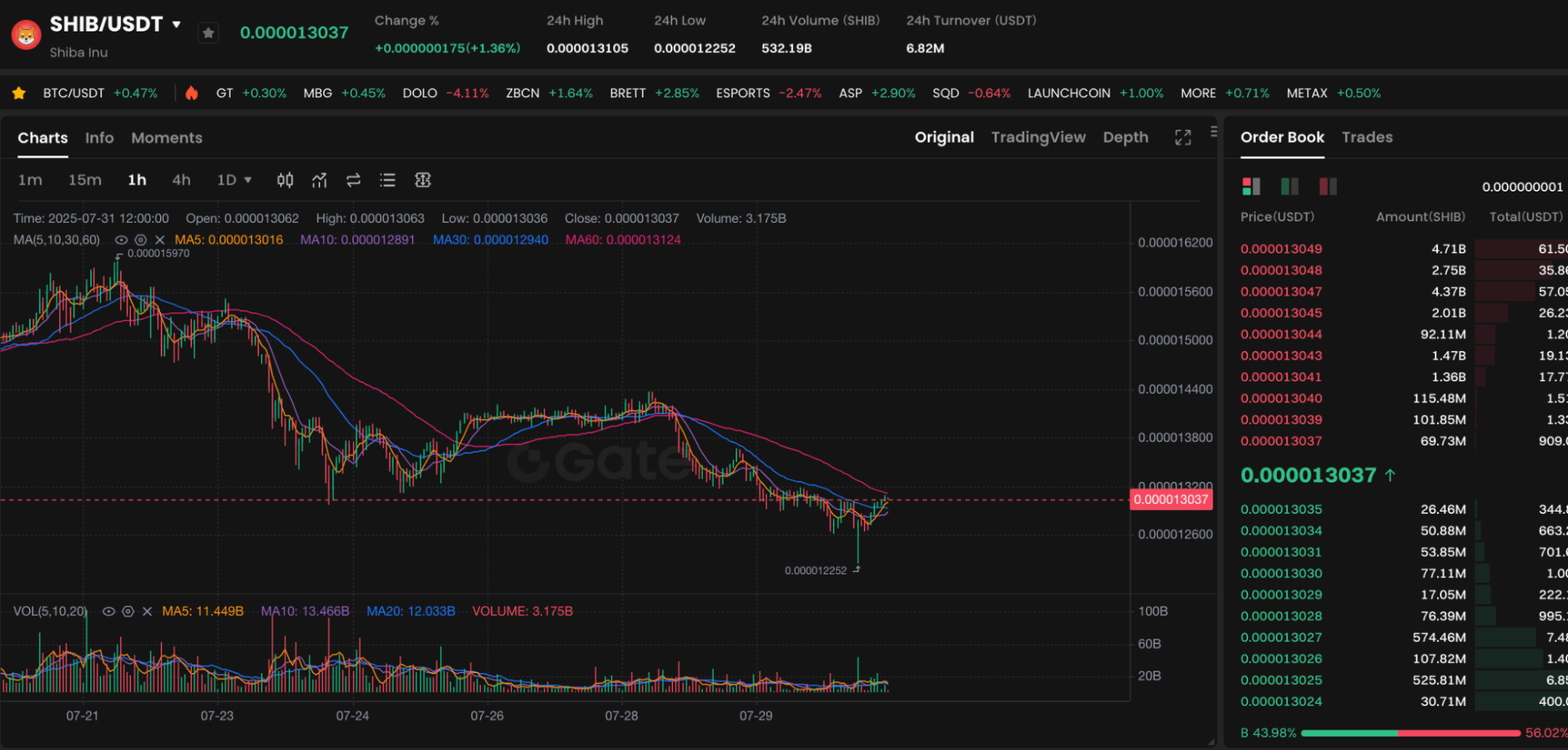This screenshot has width=1568, height=750.
Task: Open VOL(5,10,20) indicator settings icon
Action: (128, 611)
